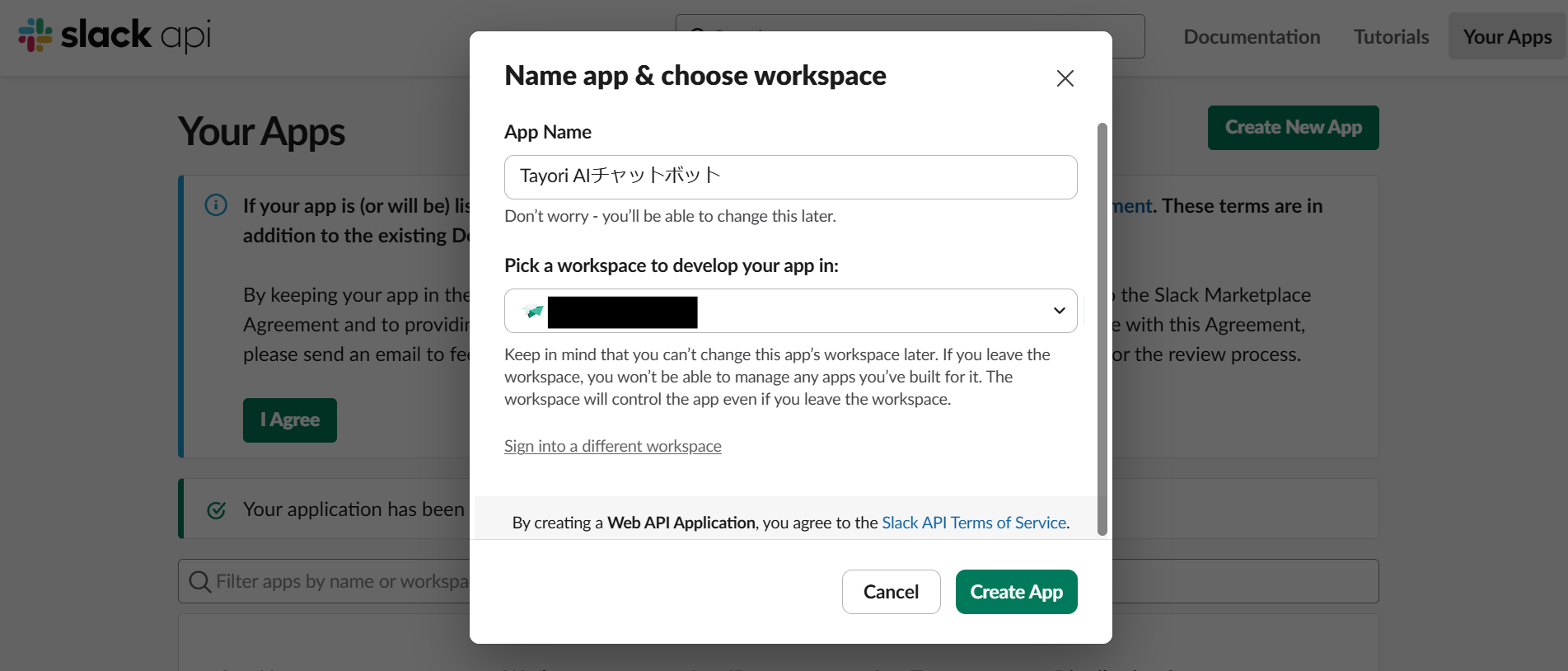Open Slack API Terms of Service link

974,523
